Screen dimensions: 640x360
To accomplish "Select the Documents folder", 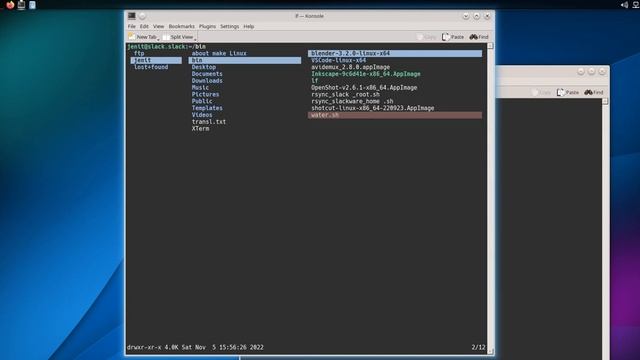I will 207,74.
